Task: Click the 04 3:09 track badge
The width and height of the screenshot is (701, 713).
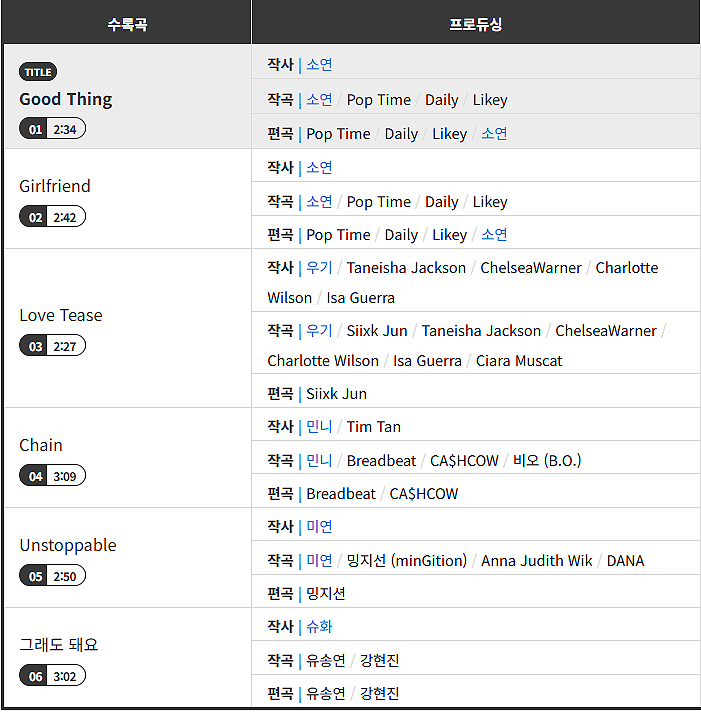Action: click(x=52, y=476)
